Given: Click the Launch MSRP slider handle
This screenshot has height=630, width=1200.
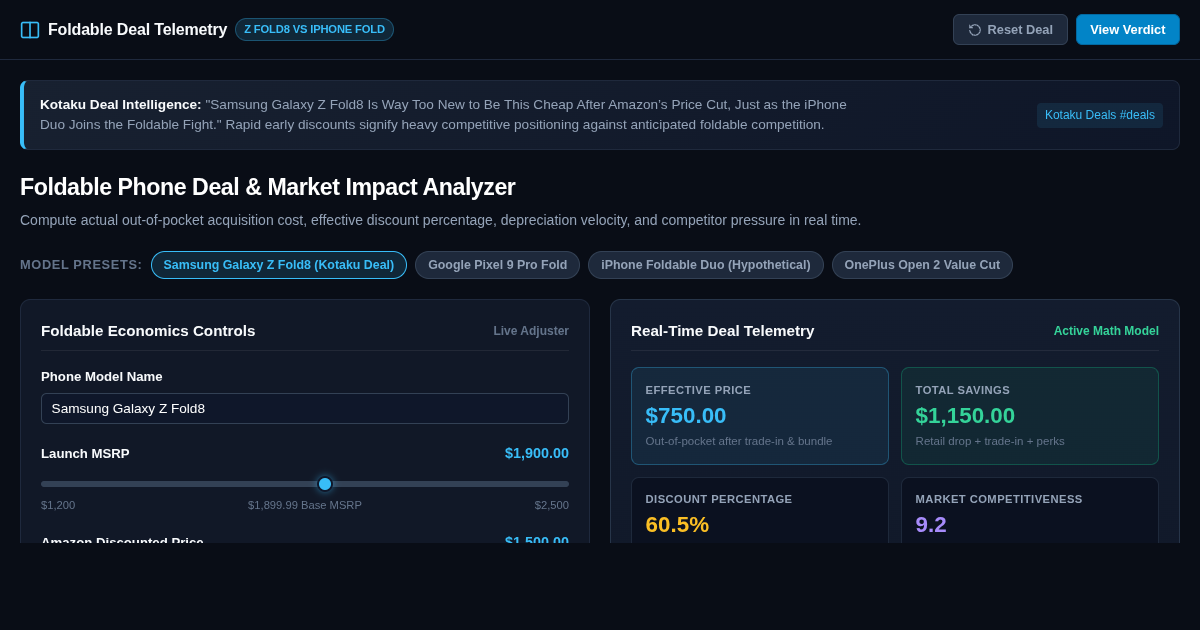Looking at the screenshot, I should point(325,484).
